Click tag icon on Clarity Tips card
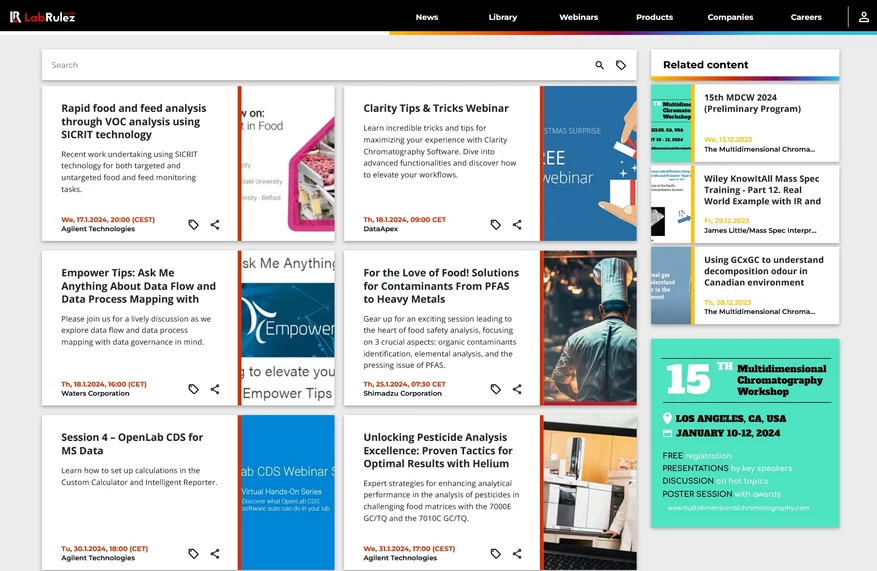The width and height of the screenshot is (877, 571). pyautogui.click(x=496, y=224)
